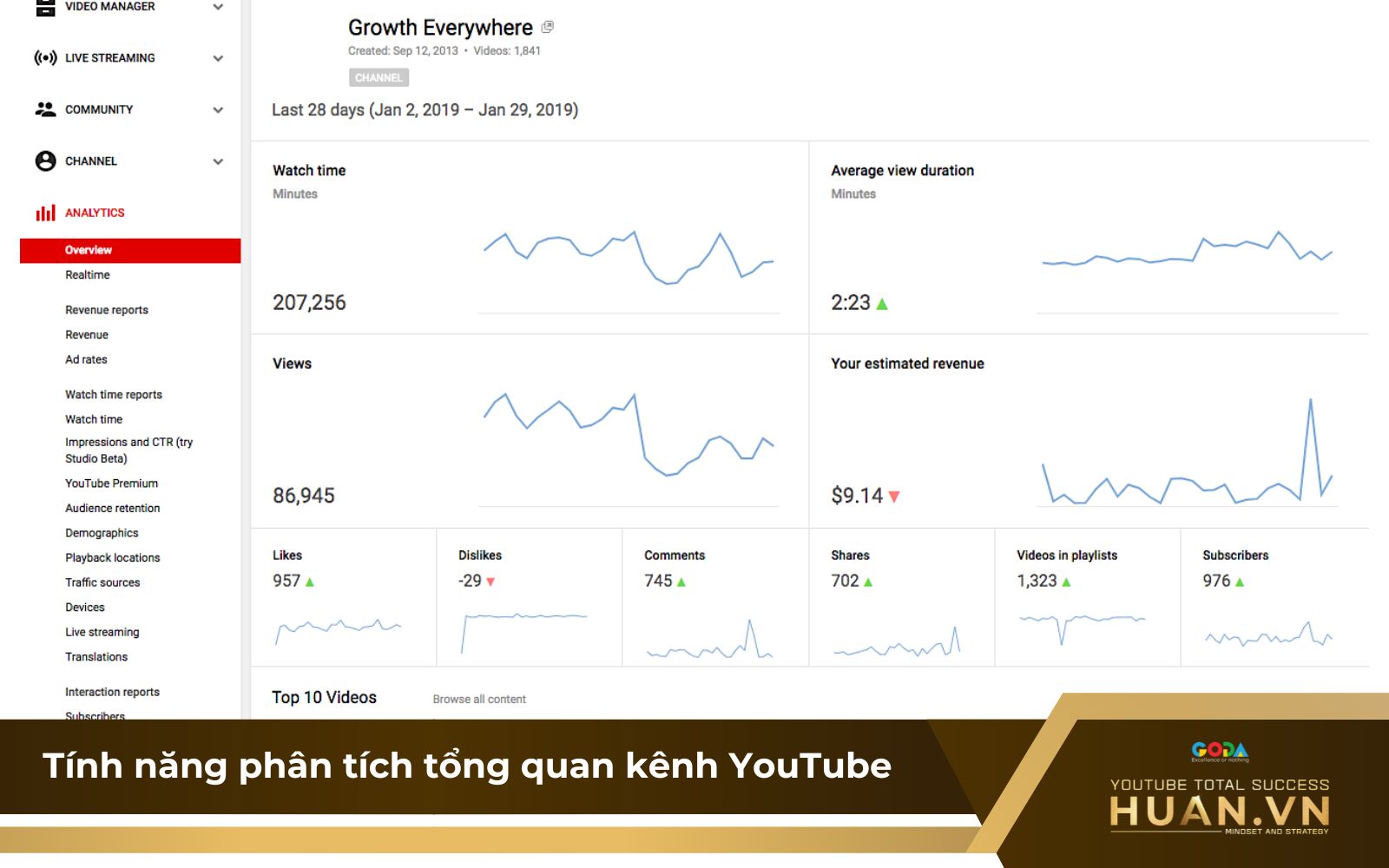Click green arrow beside playlists 1,323
Viewport: 1389px width, 868px height.
coord(1066,582)
